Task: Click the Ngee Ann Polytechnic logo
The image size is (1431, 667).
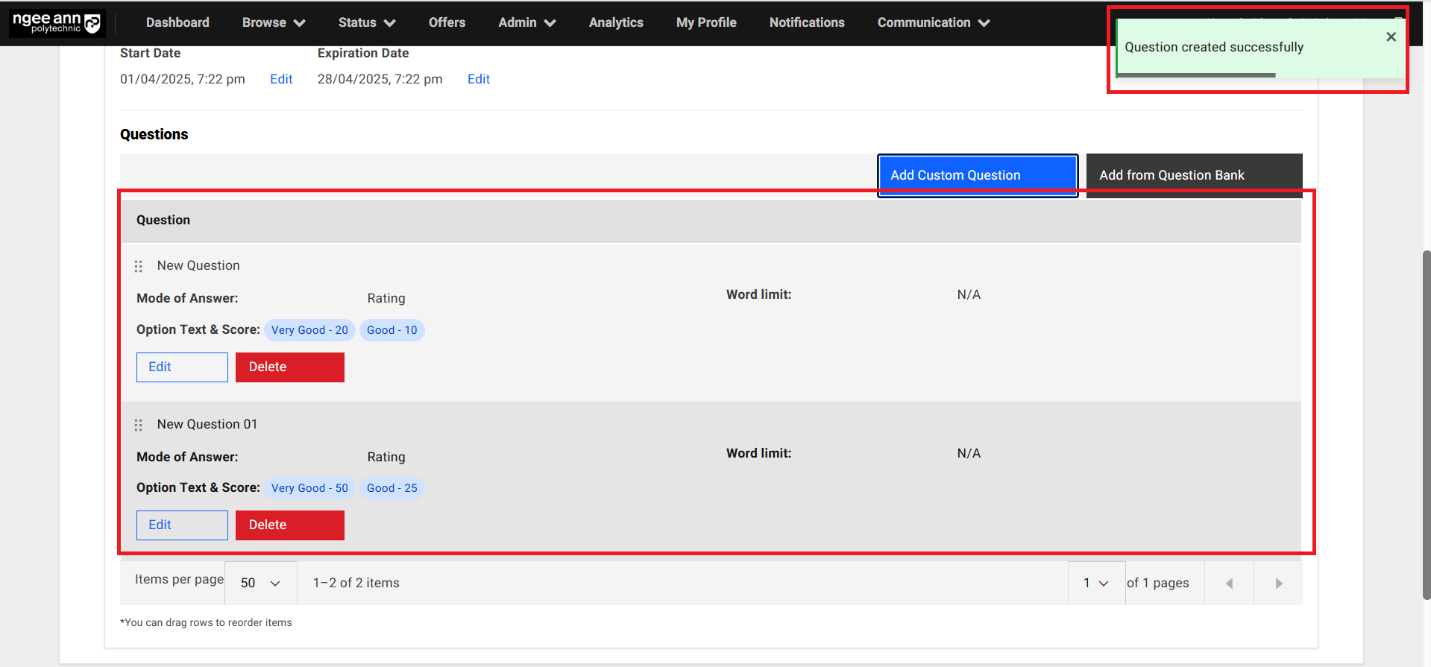Action: (57, 23)
